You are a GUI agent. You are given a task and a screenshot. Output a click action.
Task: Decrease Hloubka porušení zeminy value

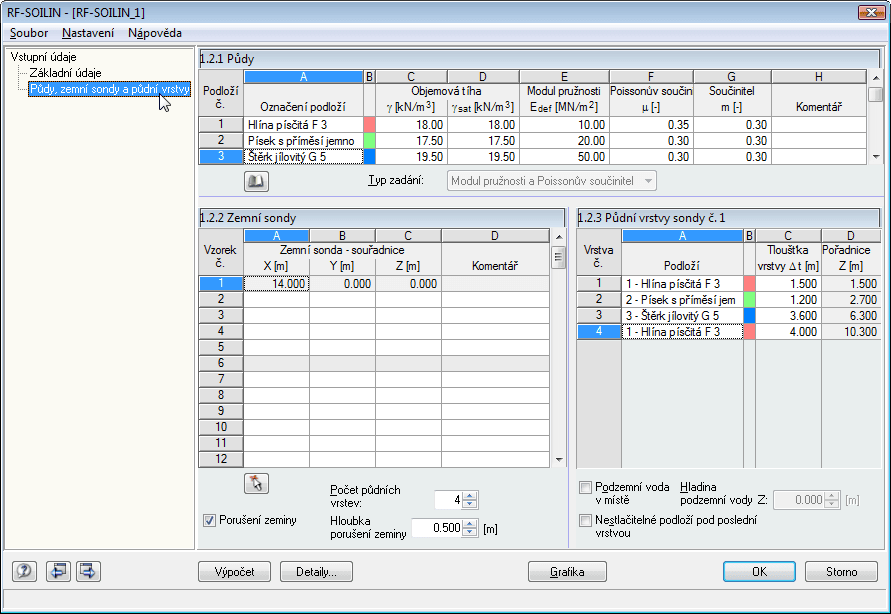click(469, 532)
